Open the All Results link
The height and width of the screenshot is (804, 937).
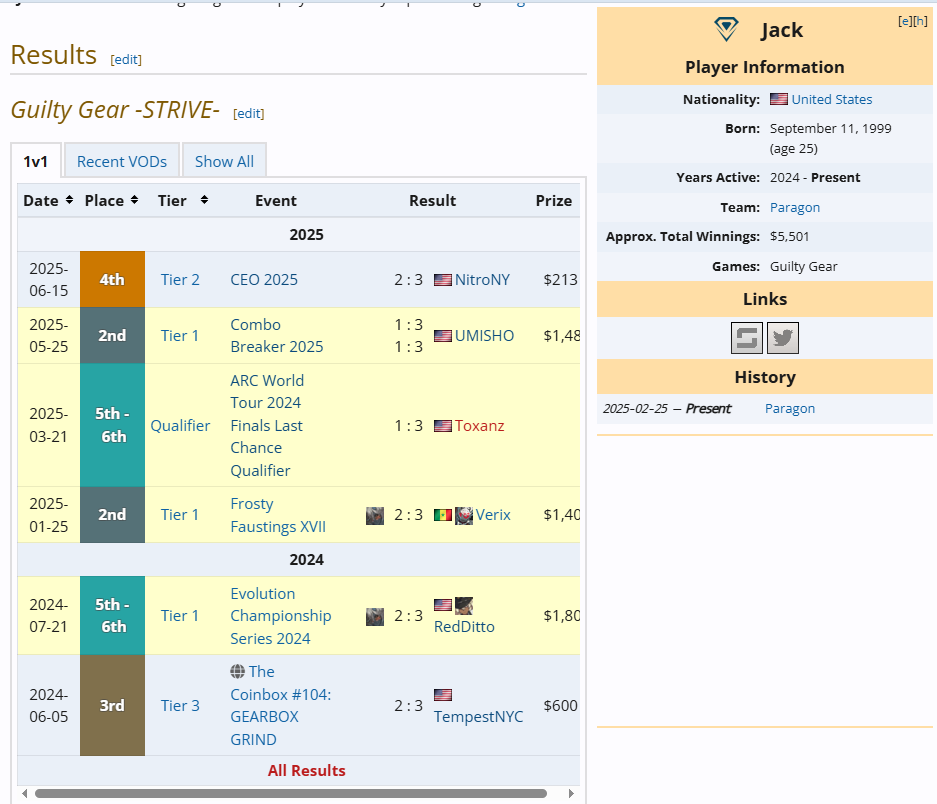[307, 771]
